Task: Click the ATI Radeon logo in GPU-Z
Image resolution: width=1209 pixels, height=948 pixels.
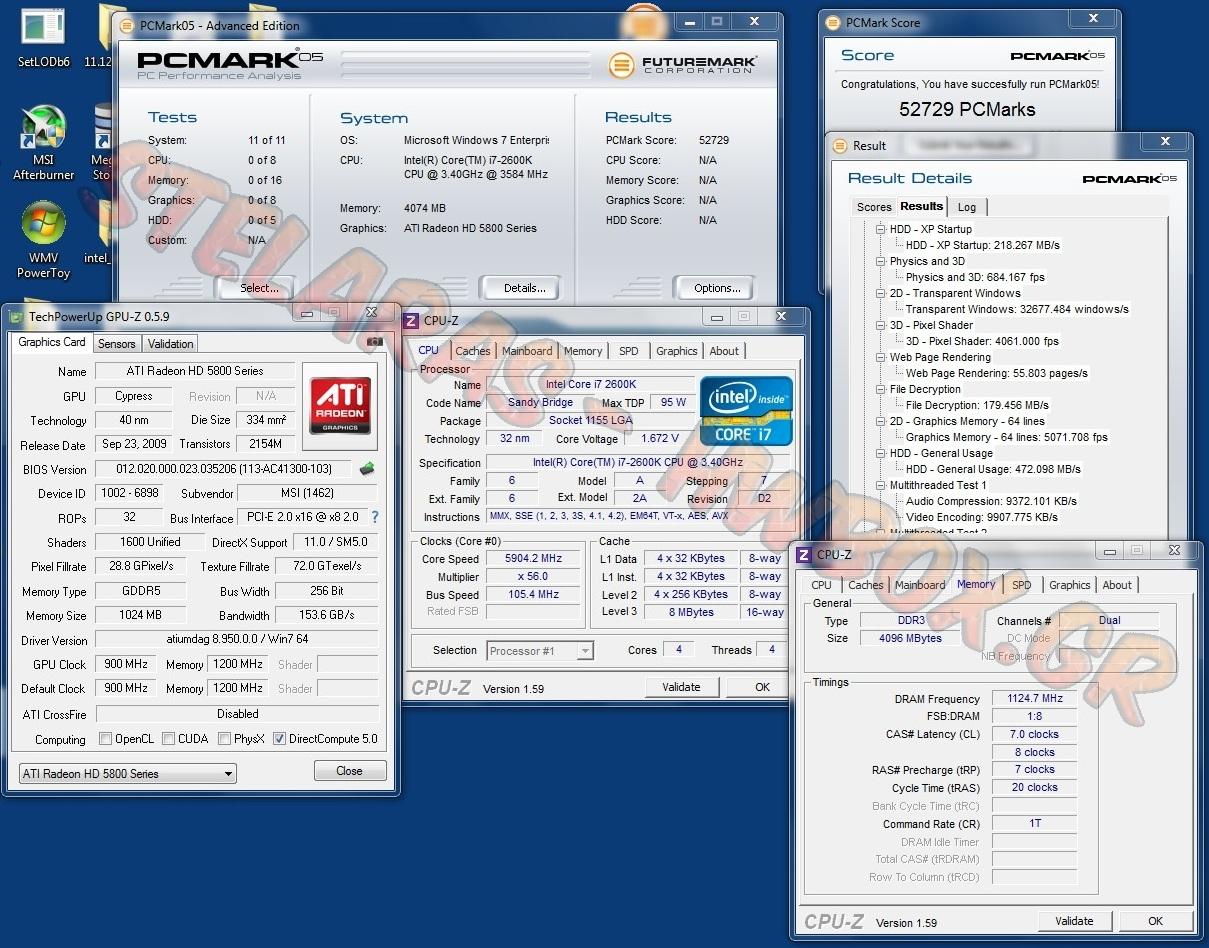Action: 340,405
